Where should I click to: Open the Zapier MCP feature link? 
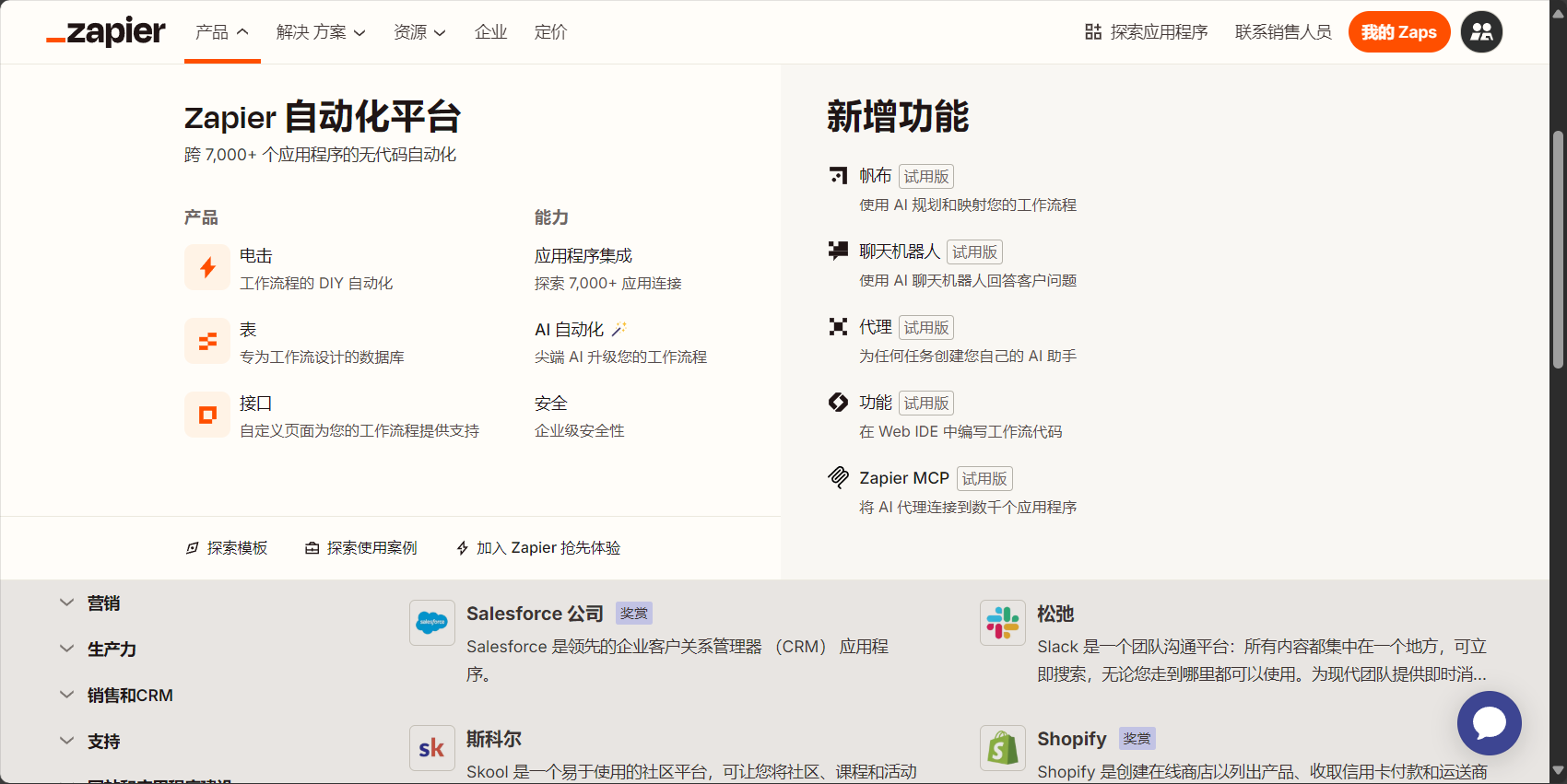pyautogui.click(x=904, y=477)
